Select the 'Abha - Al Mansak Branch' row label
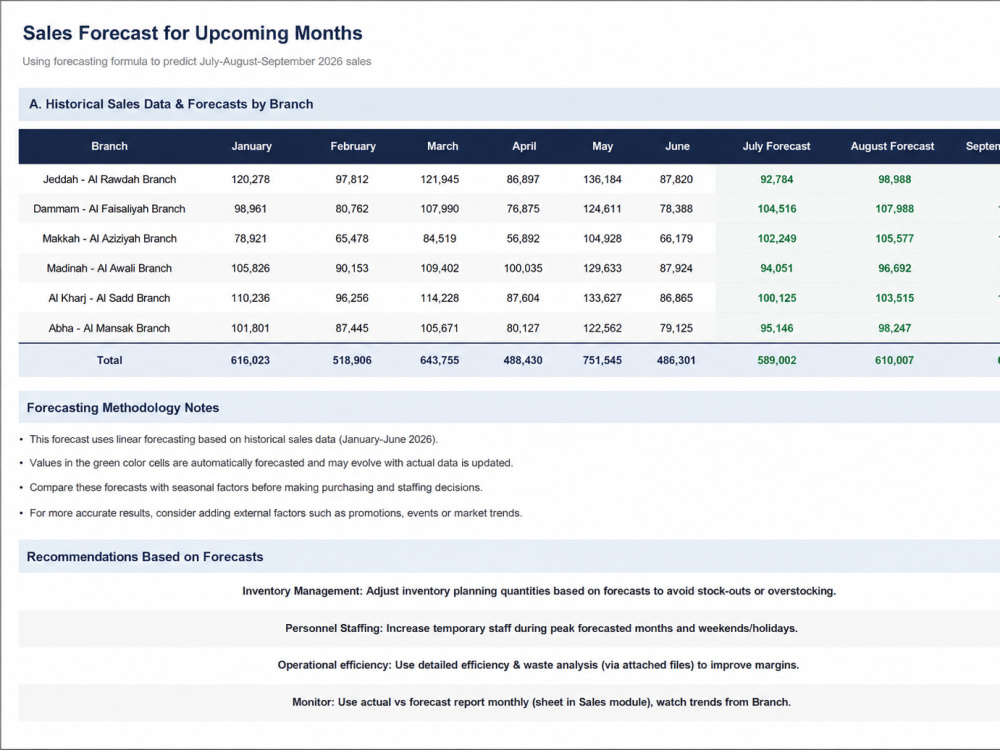 tap(109, 328)
